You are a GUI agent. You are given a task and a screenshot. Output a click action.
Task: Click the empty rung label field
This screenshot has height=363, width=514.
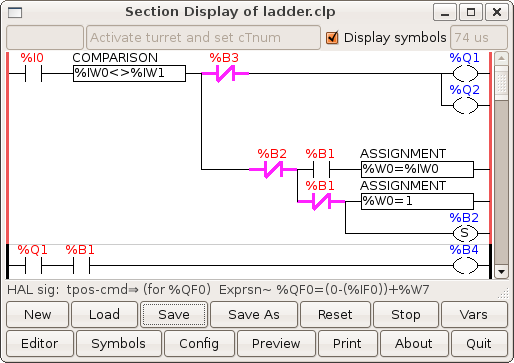point(45,37)
